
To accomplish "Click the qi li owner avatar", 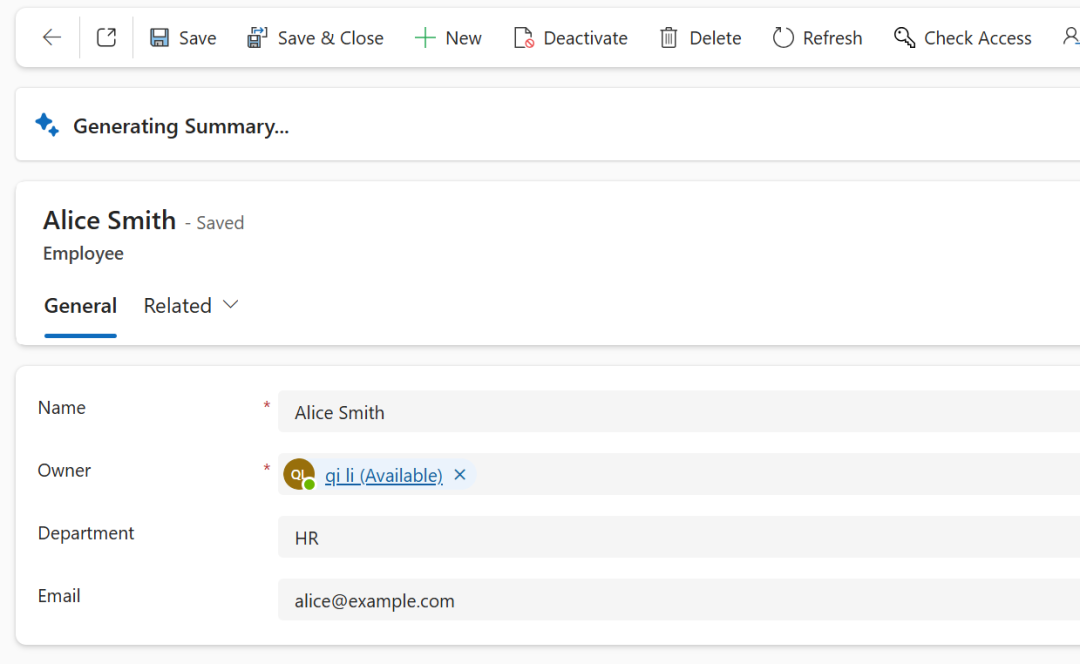I will pyautogui.click(x=299, y=475).
